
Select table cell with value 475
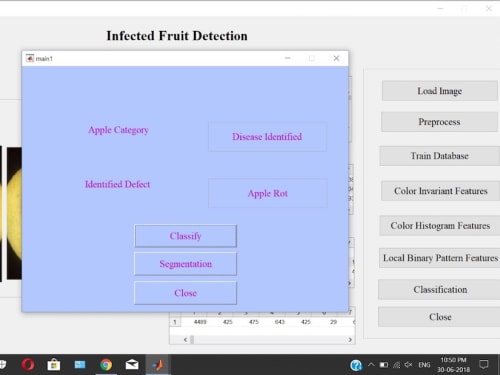coord(254,322)
